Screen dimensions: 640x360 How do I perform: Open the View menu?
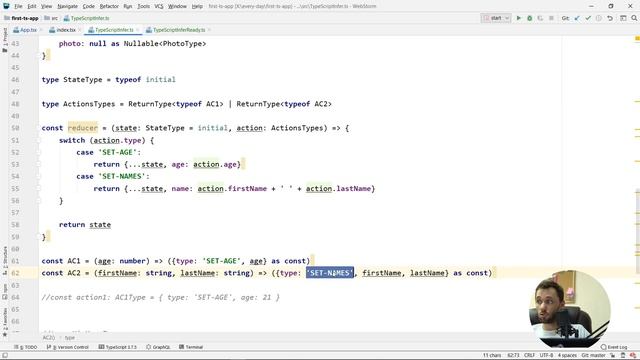coord(47,6)
